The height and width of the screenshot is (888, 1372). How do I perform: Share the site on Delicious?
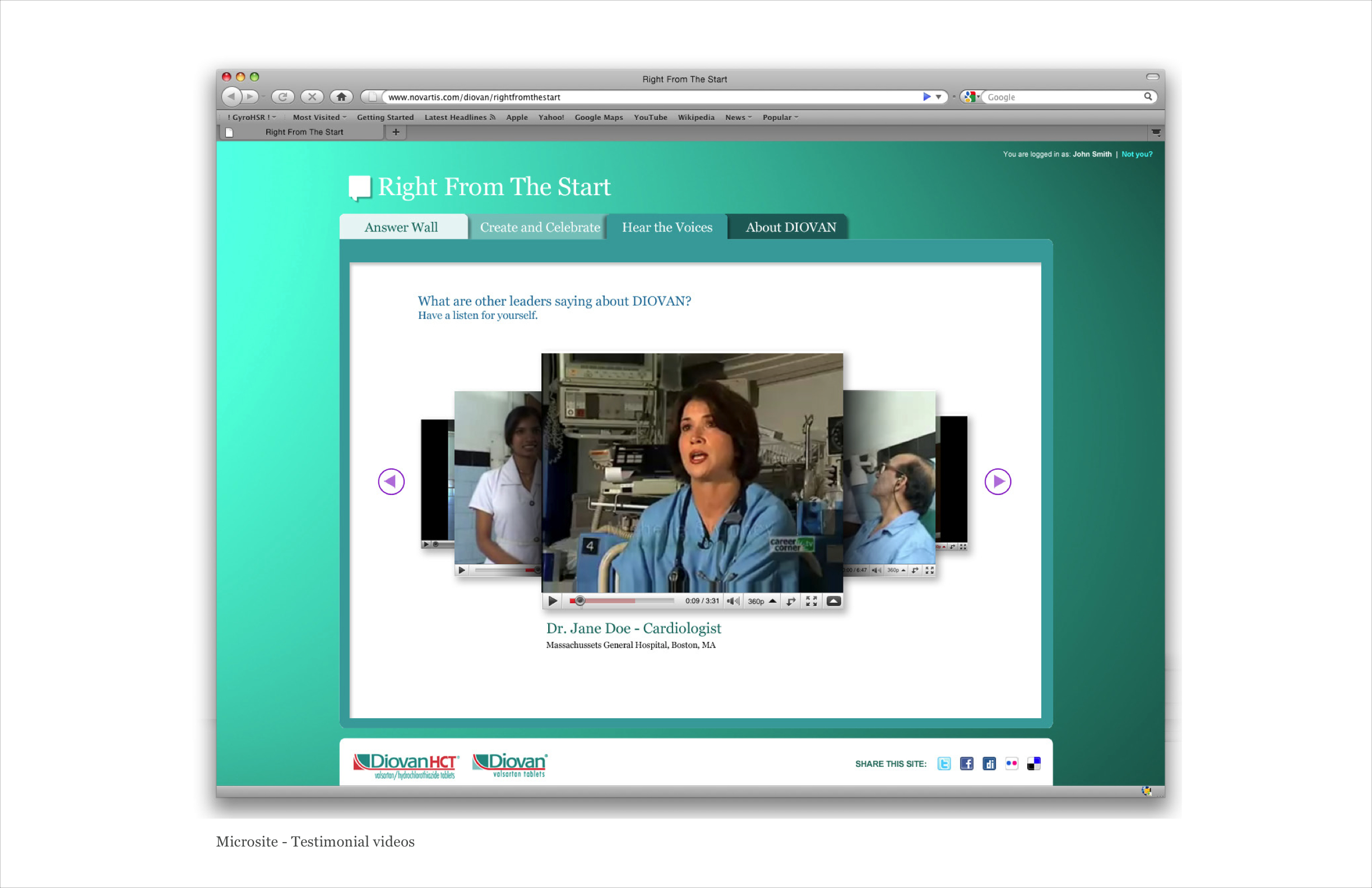click(1033, 764)
